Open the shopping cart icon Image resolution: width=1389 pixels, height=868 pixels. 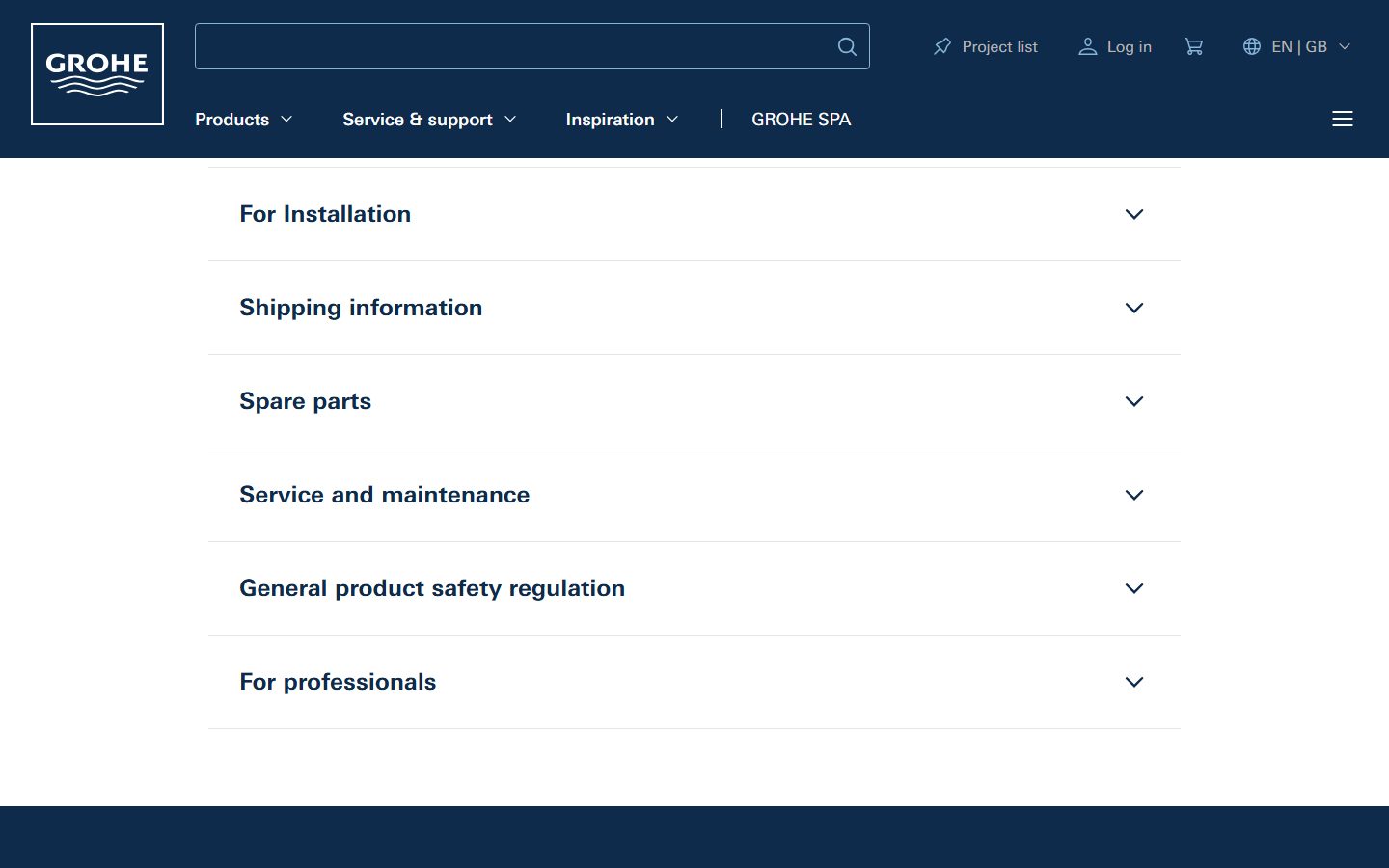tap(1194, 46)
